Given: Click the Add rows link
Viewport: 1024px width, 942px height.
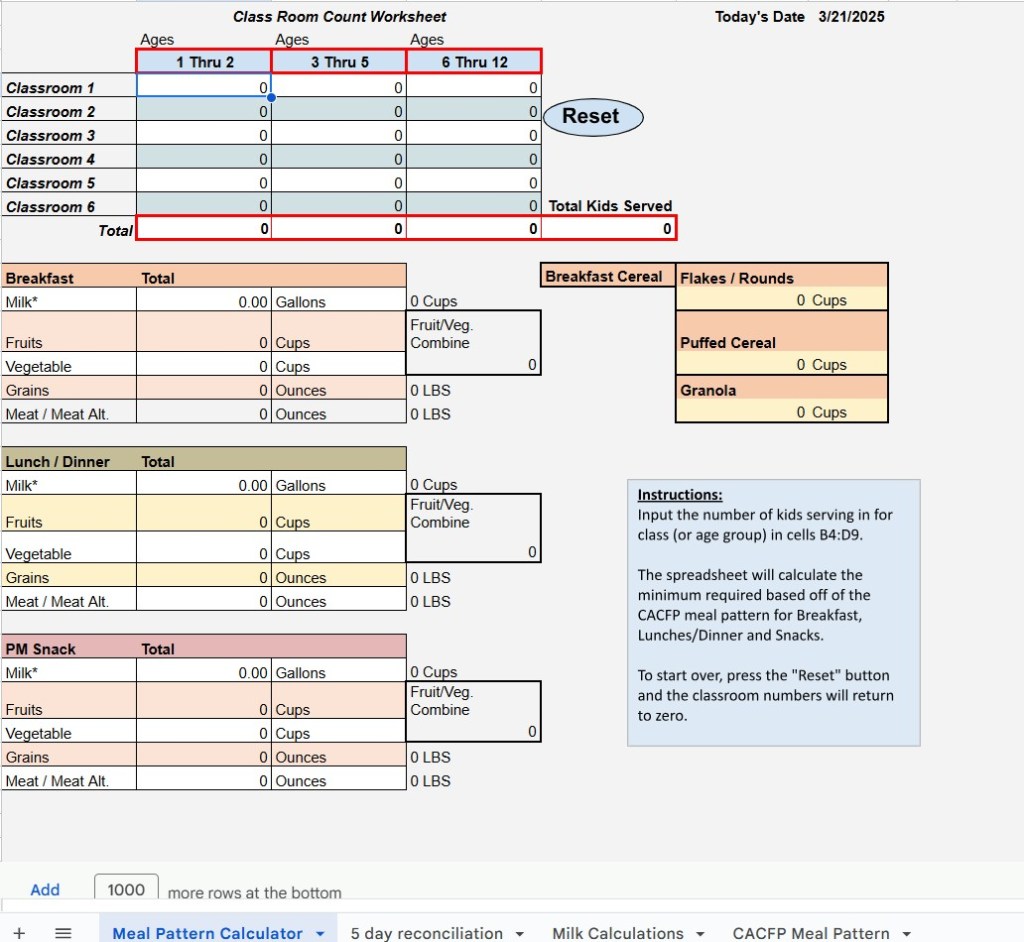Looking at the screenshot, I should point(45,890).
